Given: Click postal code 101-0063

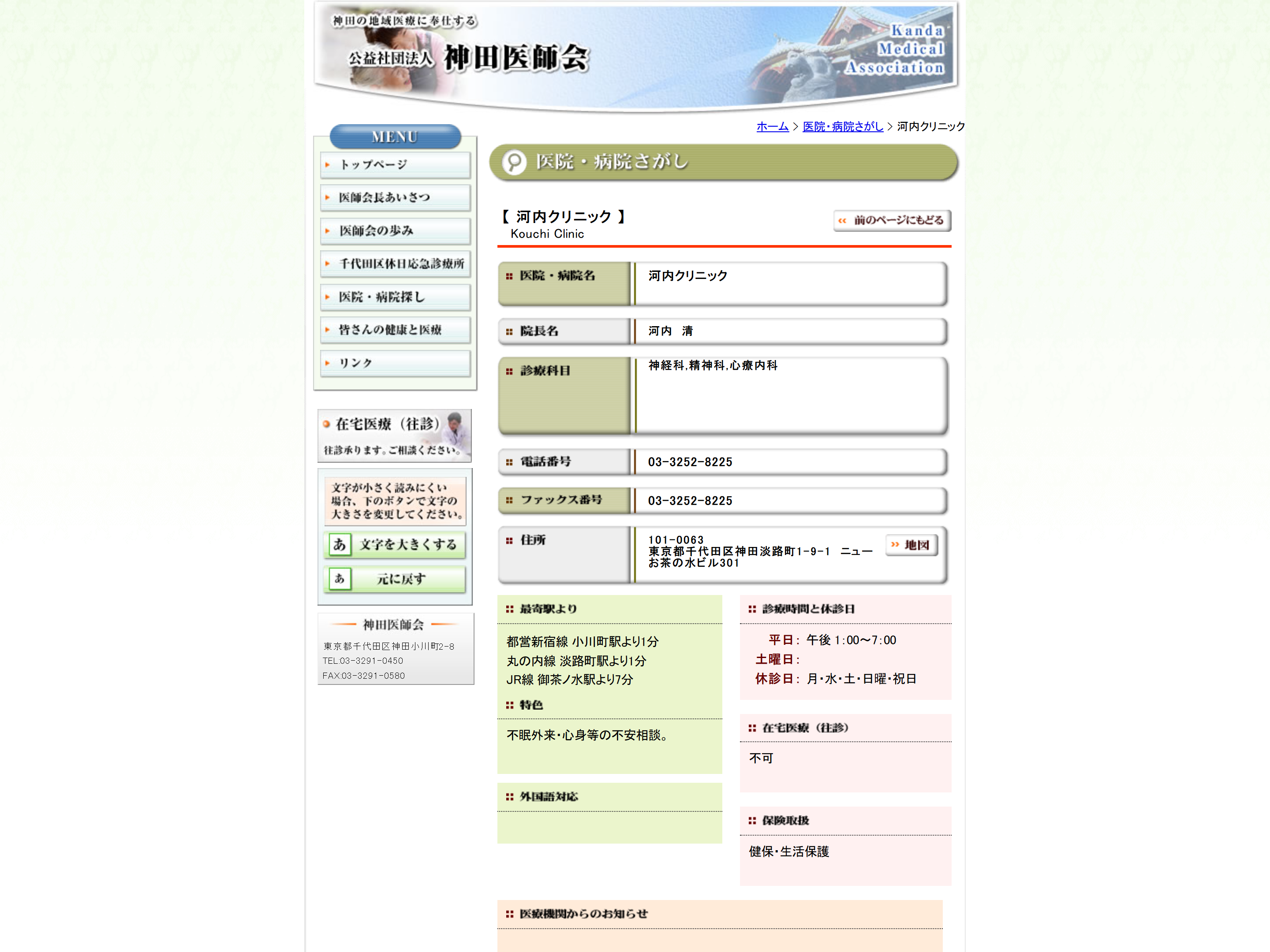Looking at the screenshot, I should tap(676, 540).
